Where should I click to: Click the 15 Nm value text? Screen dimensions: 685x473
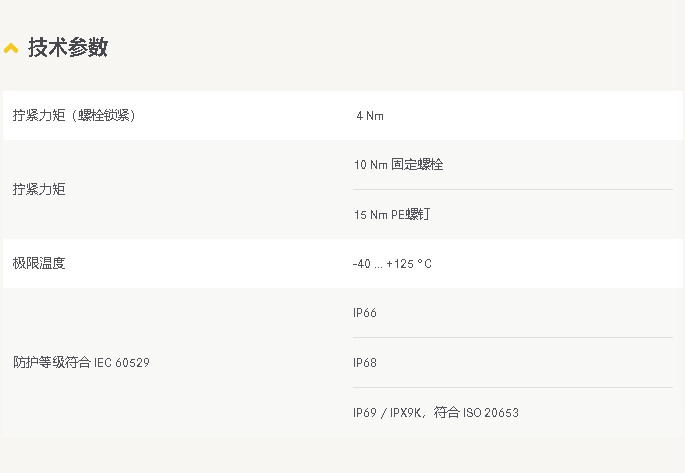[370, 214]
